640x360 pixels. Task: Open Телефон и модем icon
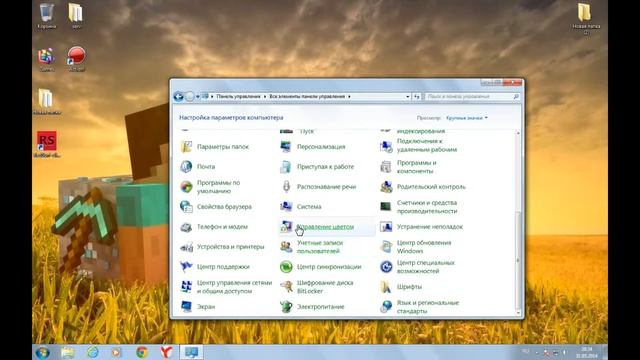click(x=186, y=227)
